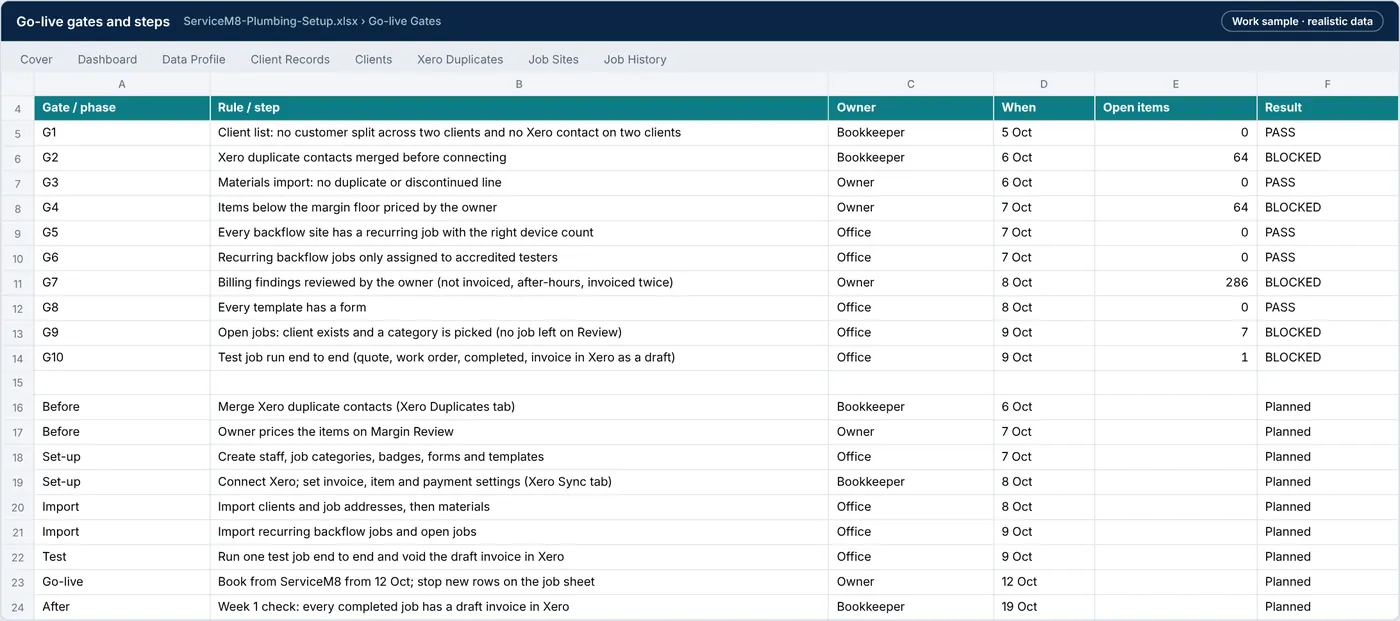
Task: Open the Data Profile tab
Action: click(194, 59)
